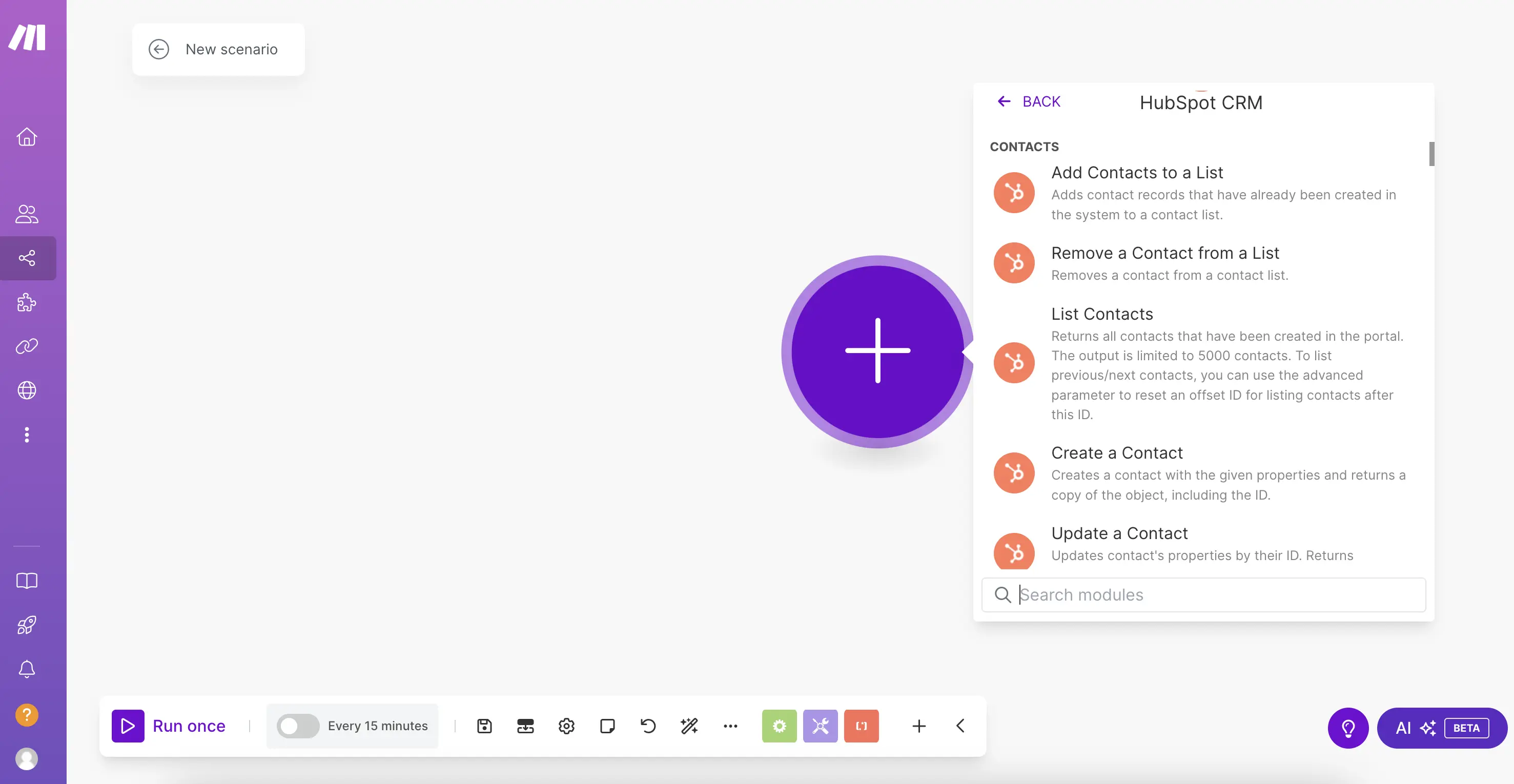Open the Every 15 minutes schedule setting
The width and height of the screenshot is (1514, 784).
click(378, 726)
